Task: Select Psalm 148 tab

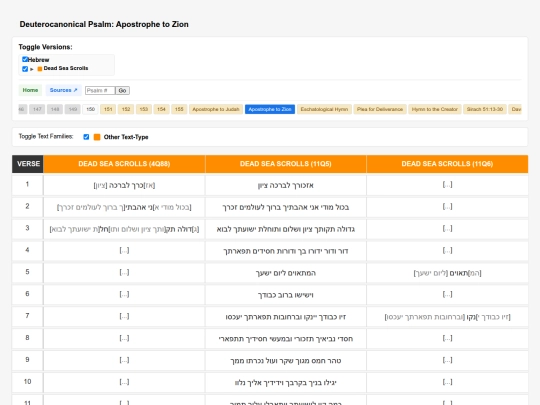Action: pyautogui.click(x=55, y=109)
